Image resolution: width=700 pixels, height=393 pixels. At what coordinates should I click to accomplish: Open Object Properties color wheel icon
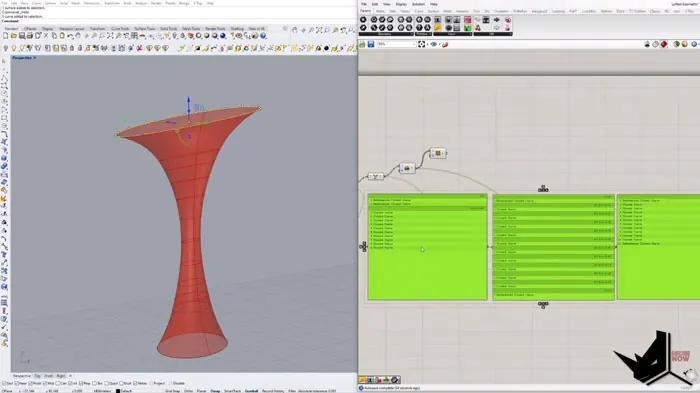pyautogui.click(x=199, y=36)
